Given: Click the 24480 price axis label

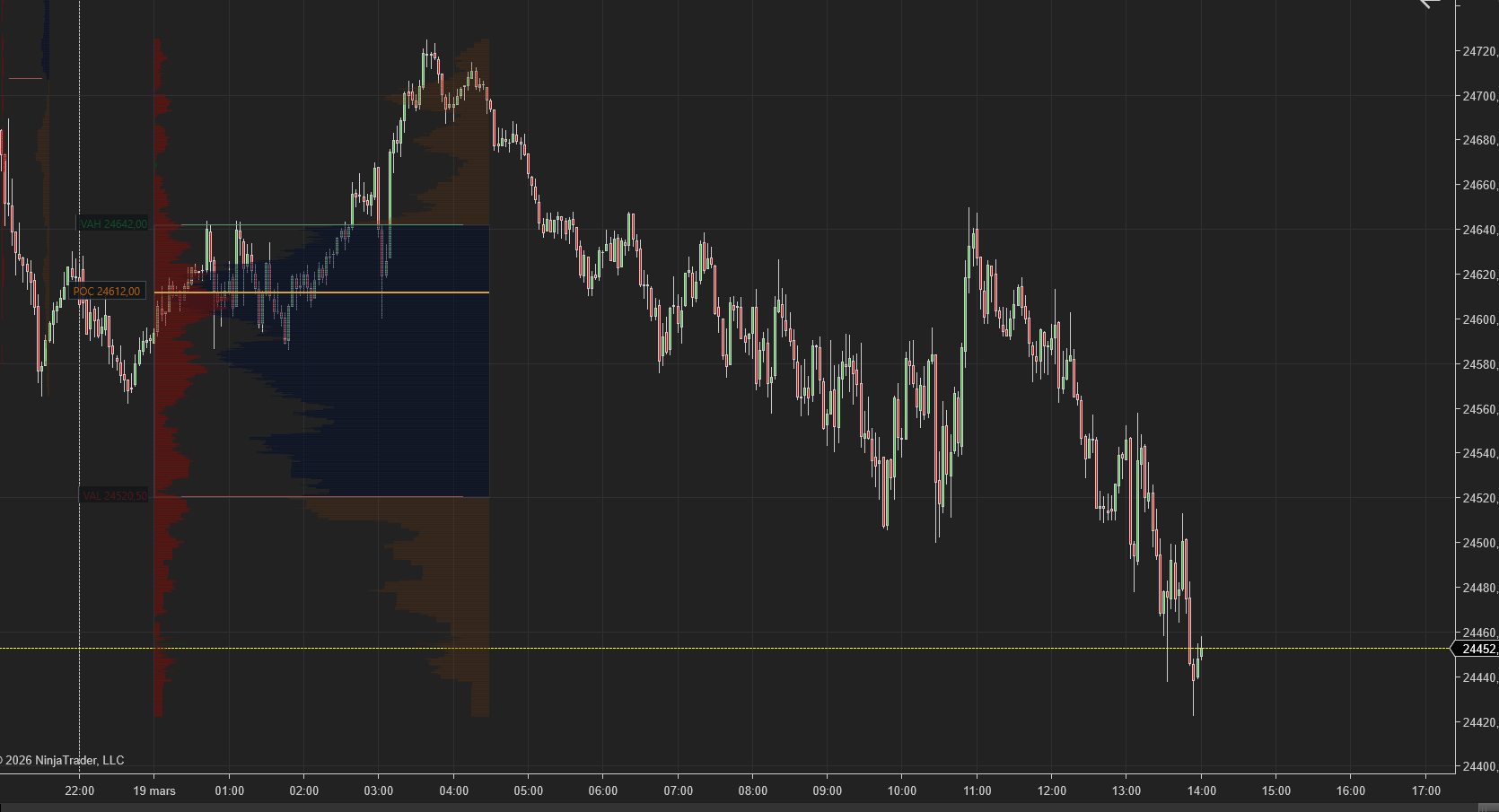Looking at the screenshot, I should point(1480,588).
